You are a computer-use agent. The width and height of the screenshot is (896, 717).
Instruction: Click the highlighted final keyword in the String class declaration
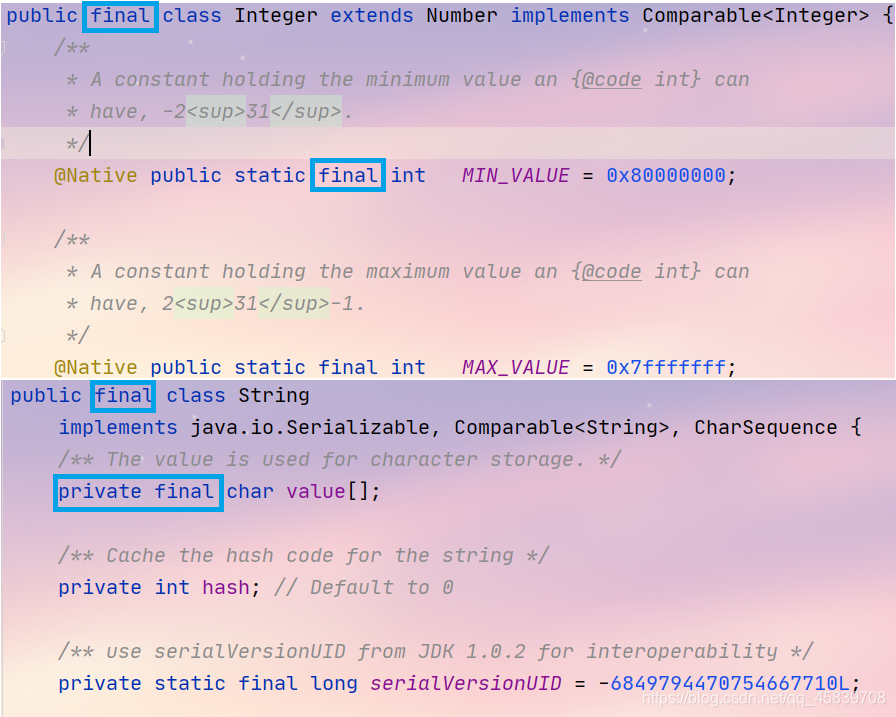click(x=123, y=396)
